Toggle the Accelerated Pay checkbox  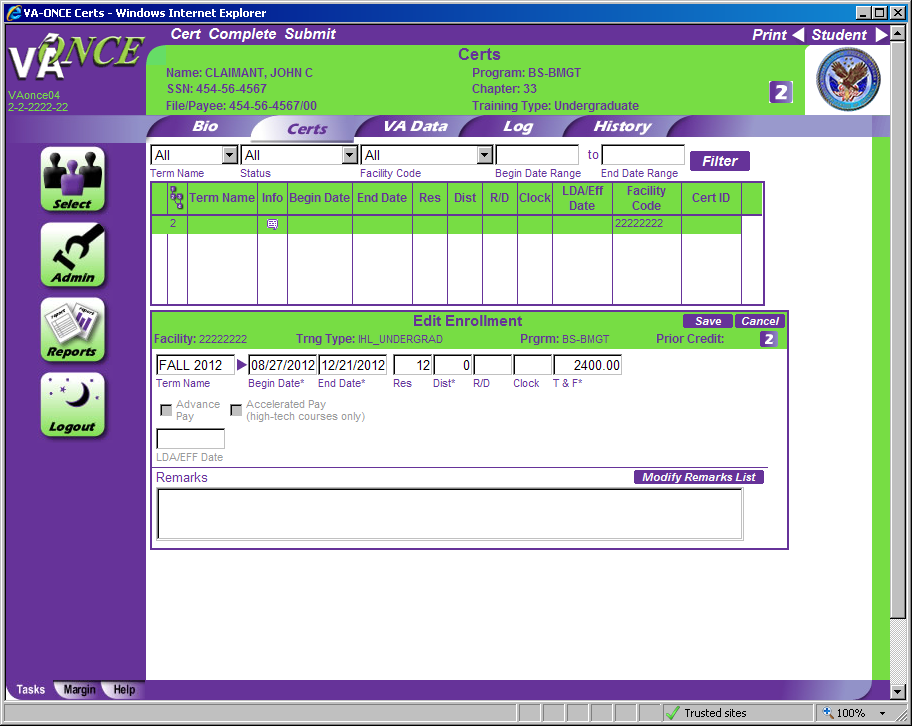[x=236, y=410]
